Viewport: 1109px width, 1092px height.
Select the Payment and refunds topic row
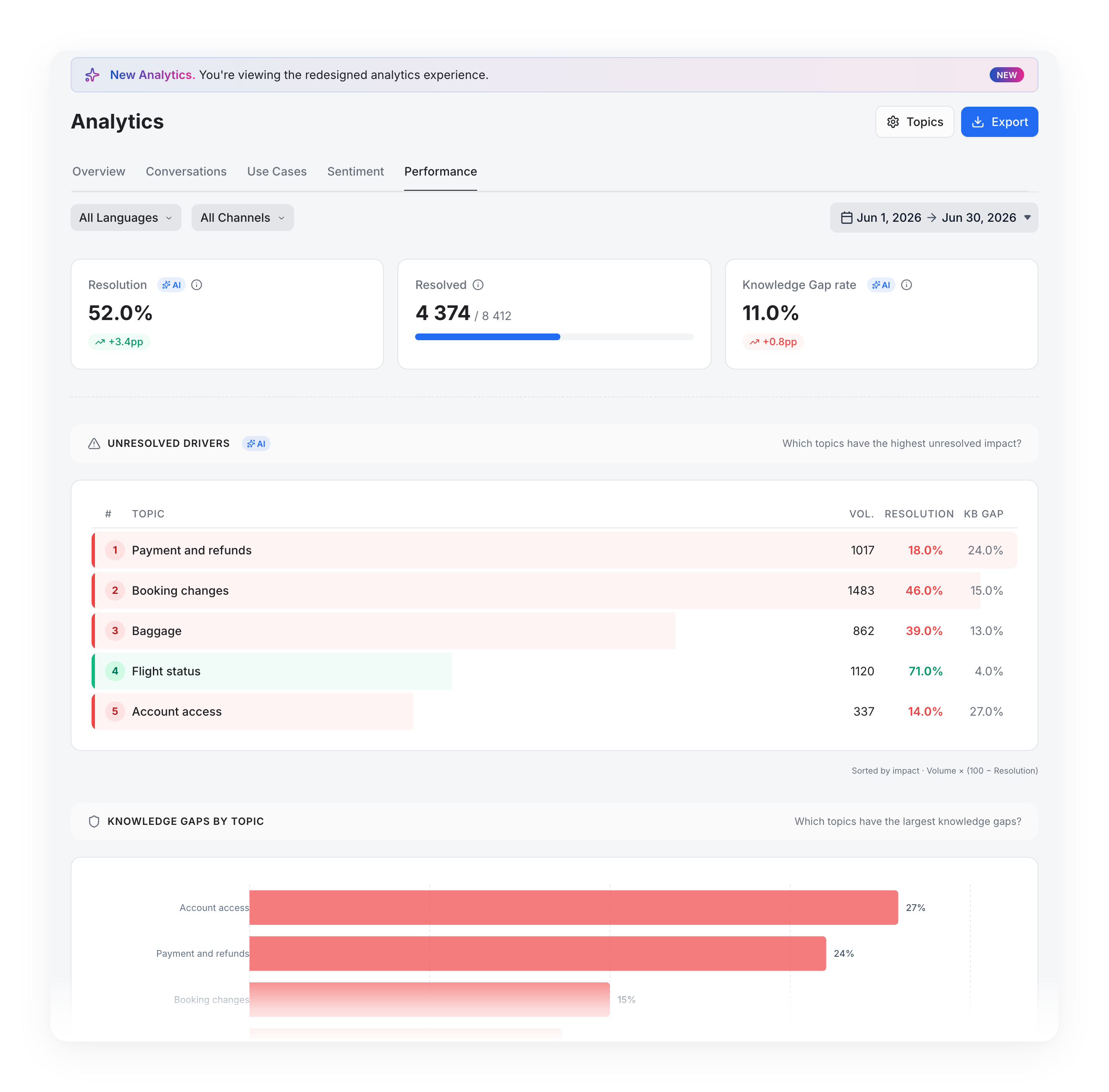tap(554, 550)
